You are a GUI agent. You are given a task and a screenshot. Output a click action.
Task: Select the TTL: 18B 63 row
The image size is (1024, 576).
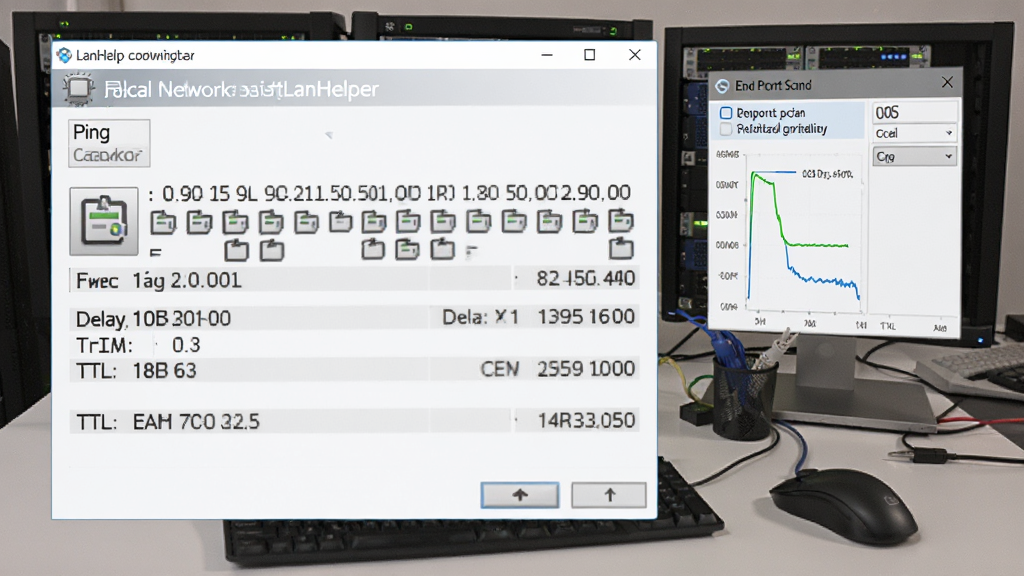point(353,370)
